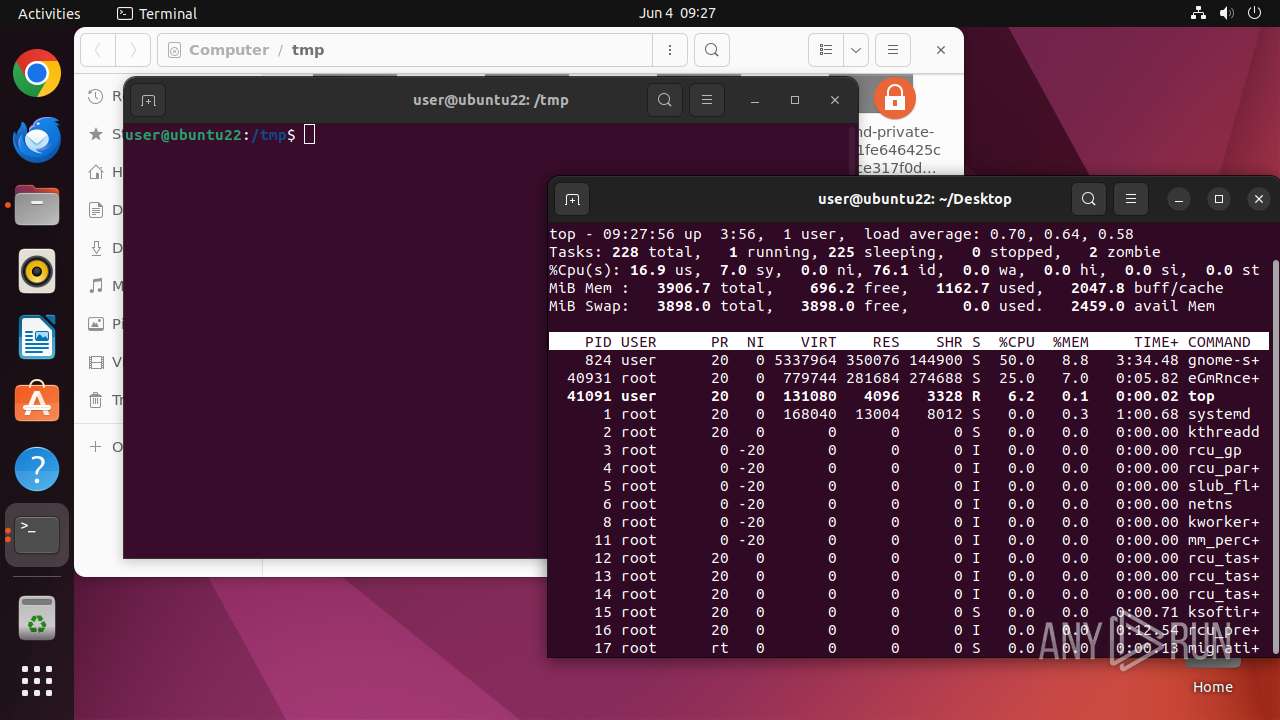Click the netns process row
Image resolution: width=1280 pixels, height=720 pixels.
point(908,504)
